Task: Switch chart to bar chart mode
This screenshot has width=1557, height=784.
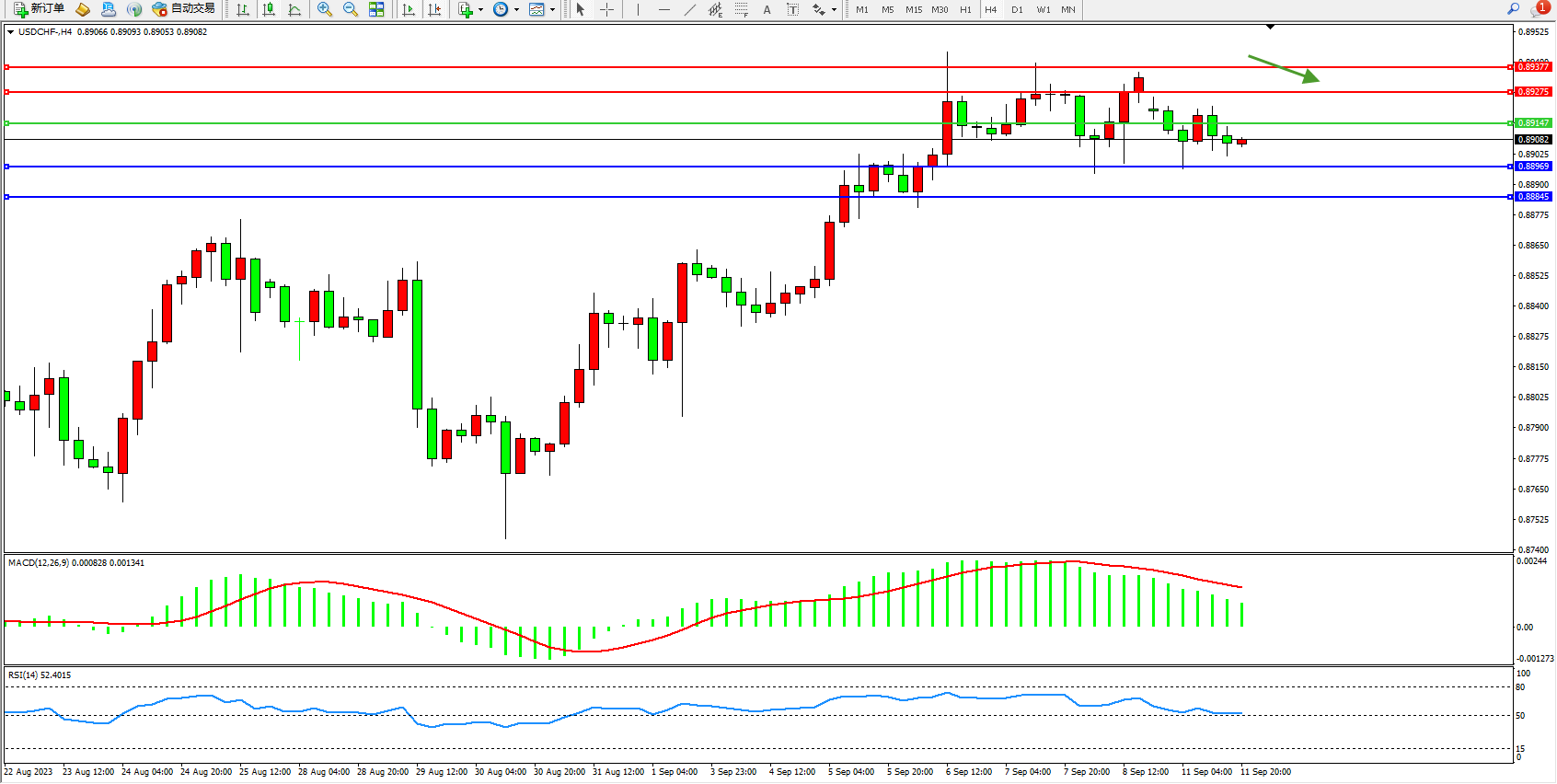Action: pyautogui.click(x=243, y=9)
